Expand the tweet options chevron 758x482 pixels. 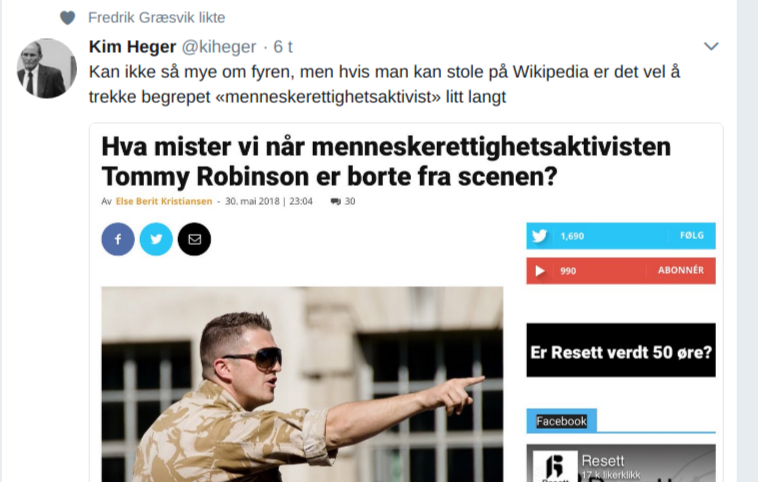click(711, 46)
